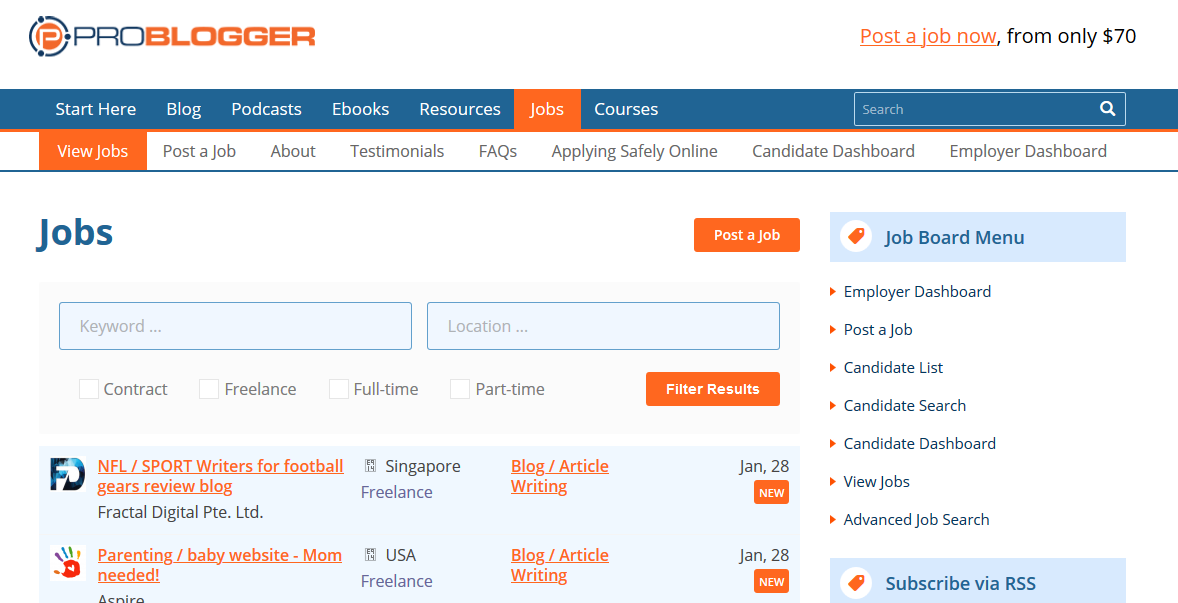
Task: Go to Blog menu item
Action: point(183,109)
